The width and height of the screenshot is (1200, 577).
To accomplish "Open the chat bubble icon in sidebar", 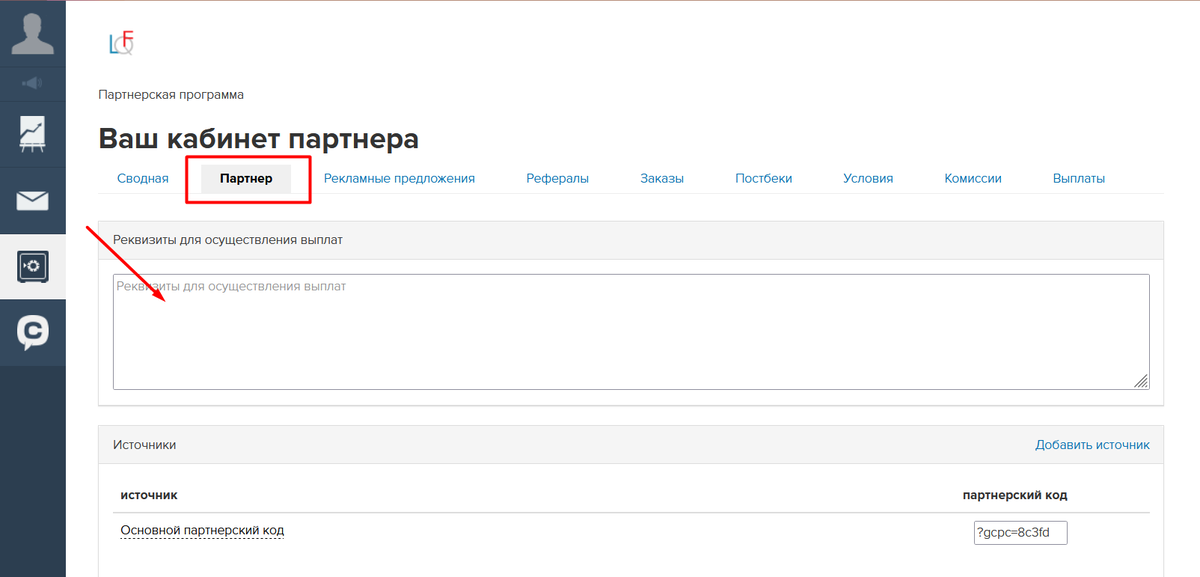I will [32, 332].
